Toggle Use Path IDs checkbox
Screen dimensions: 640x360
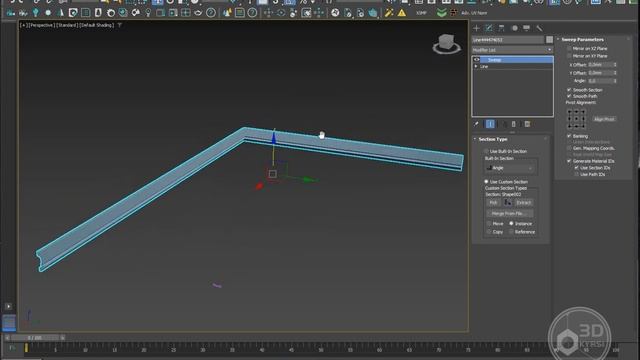pyautogui.click(x=576, y=174)
